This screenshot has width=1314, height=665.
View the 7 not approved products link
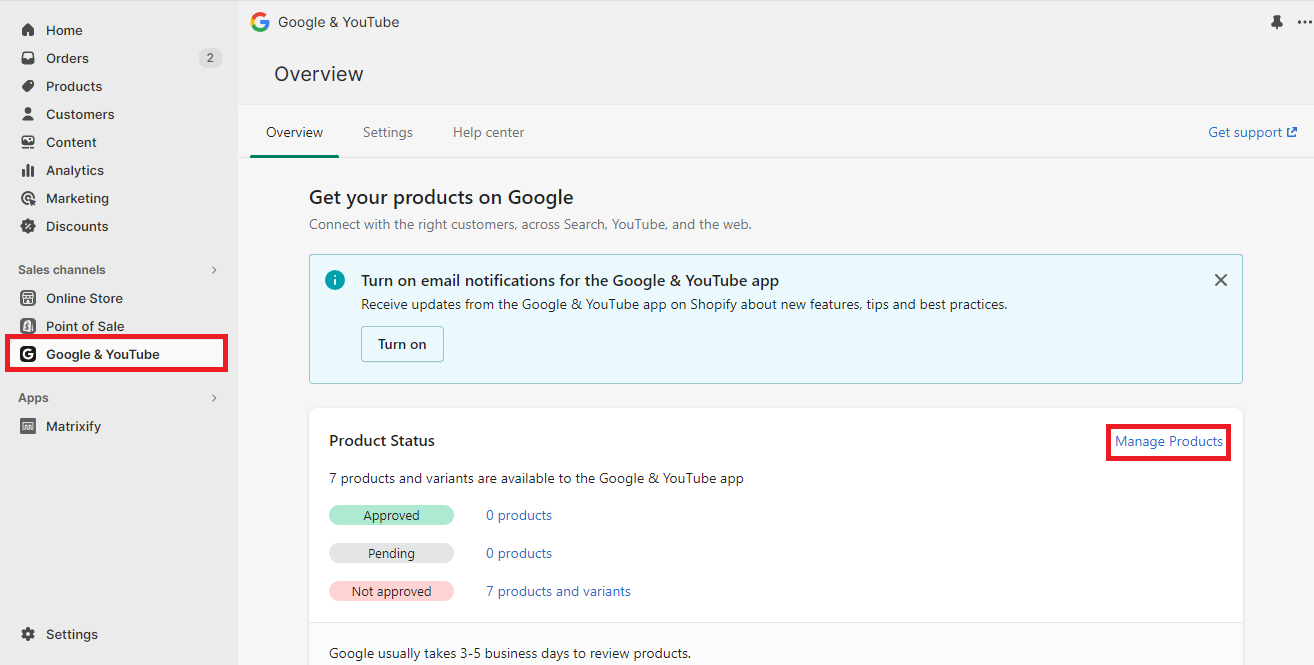[558, 591]
